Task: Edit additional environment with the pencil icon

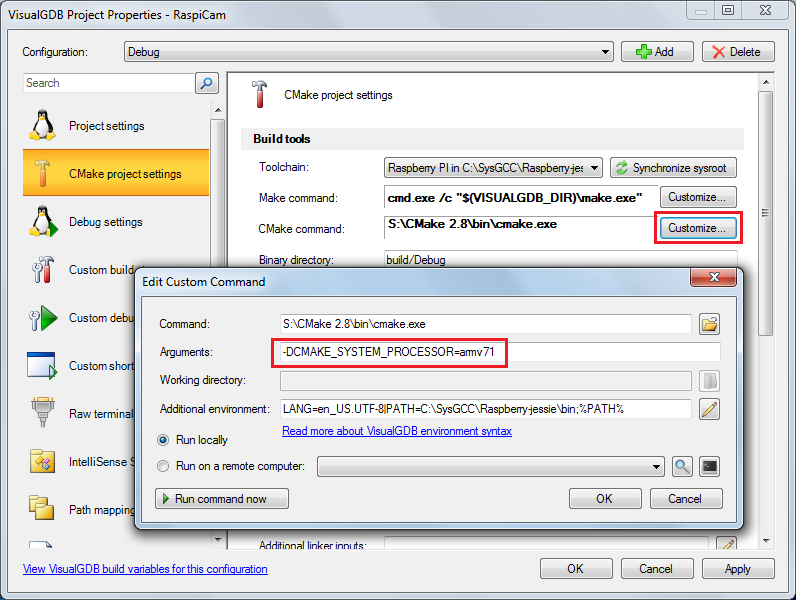Action: [x=709, y=409]
